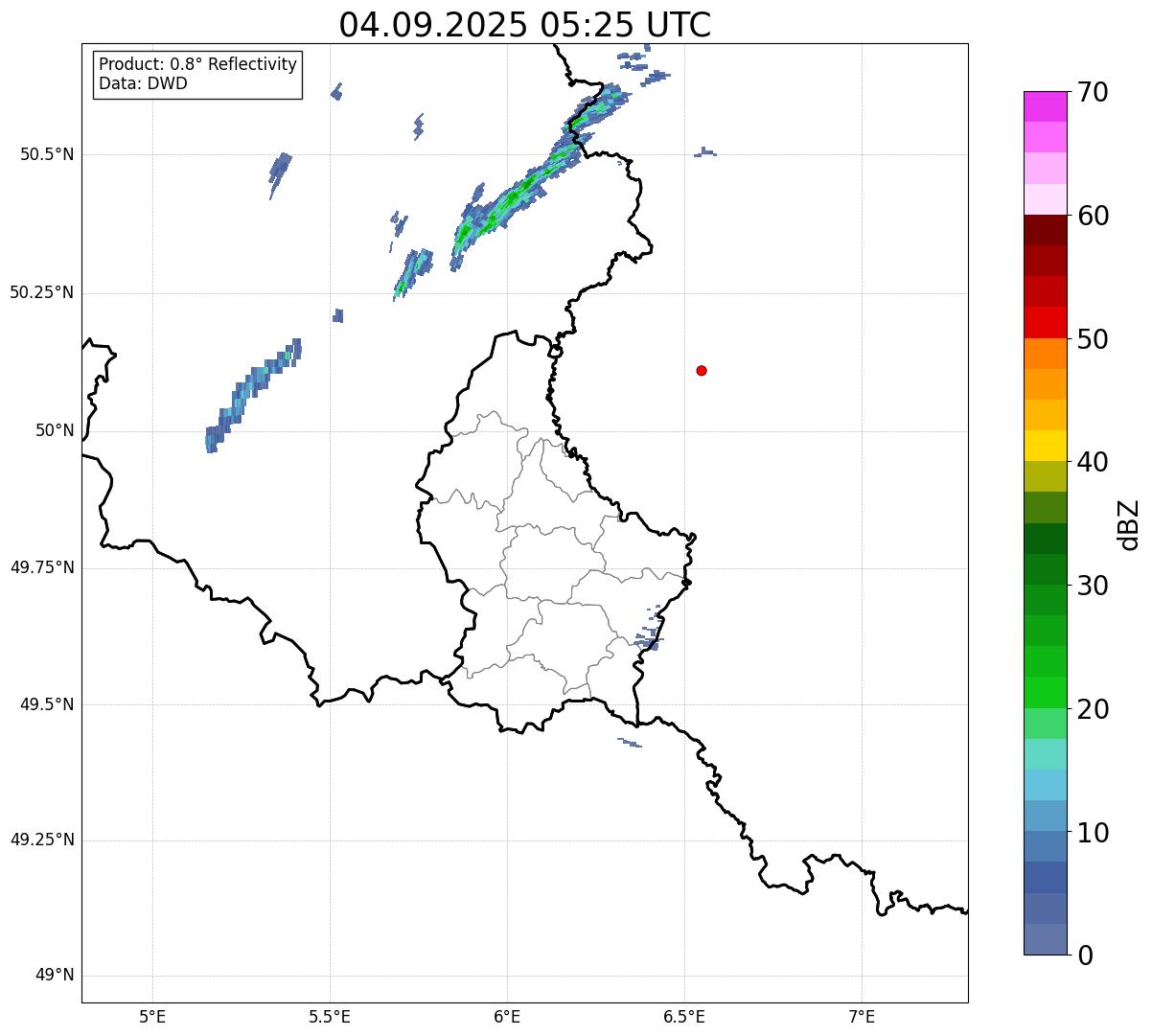Click the 49.5°N latitude label
Screen dimensions: 1152x1036
[x=47, y=704]
